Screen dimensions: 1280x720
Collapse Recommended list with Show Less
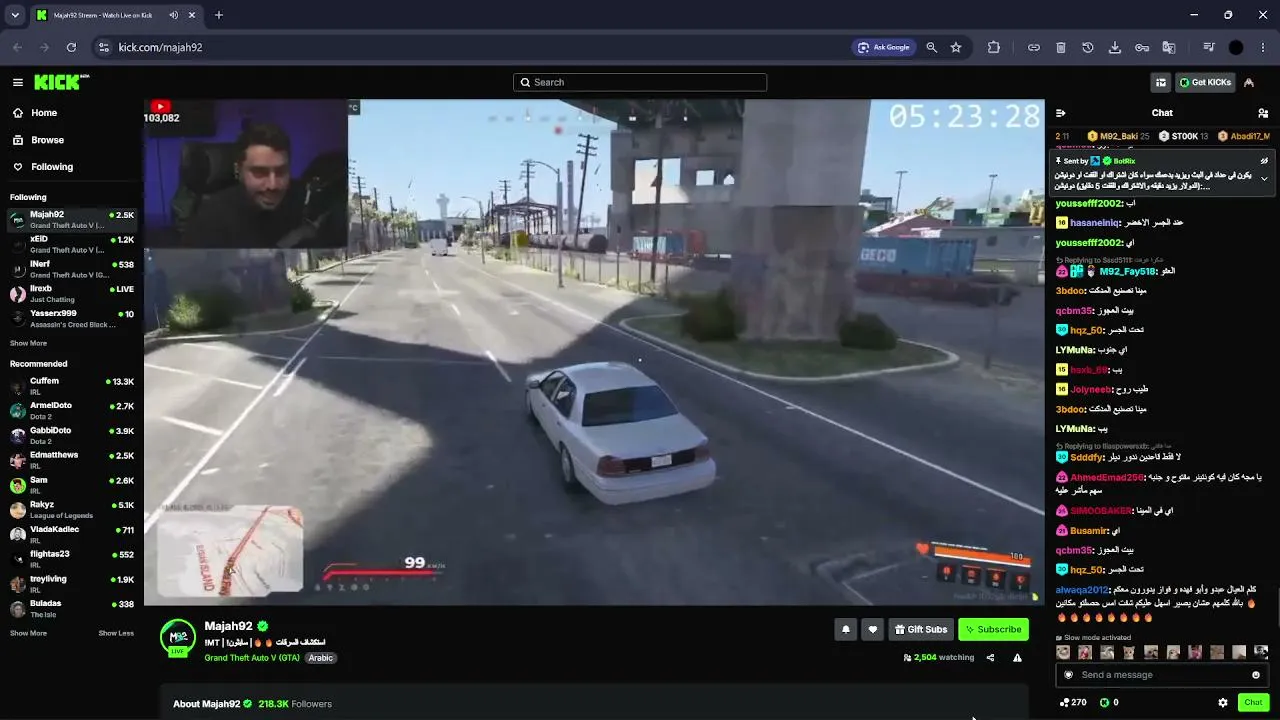[116, 633]
